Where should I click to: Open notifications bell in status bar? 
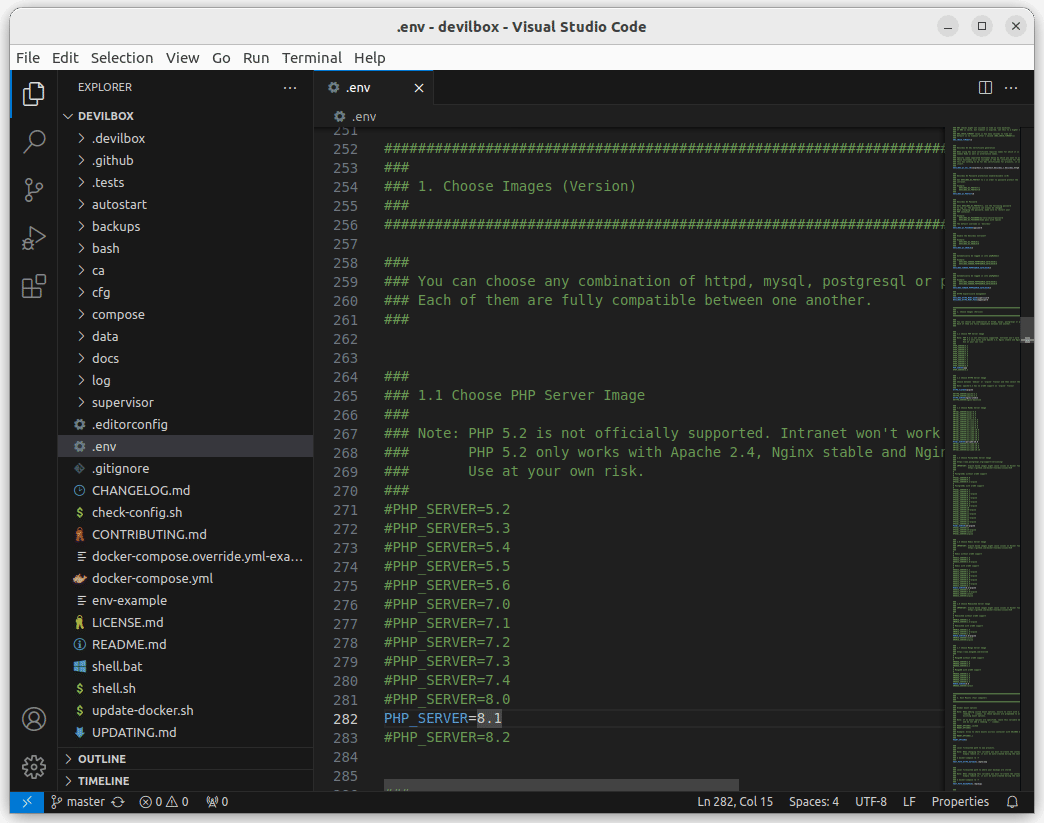(x=1012, y=802)
